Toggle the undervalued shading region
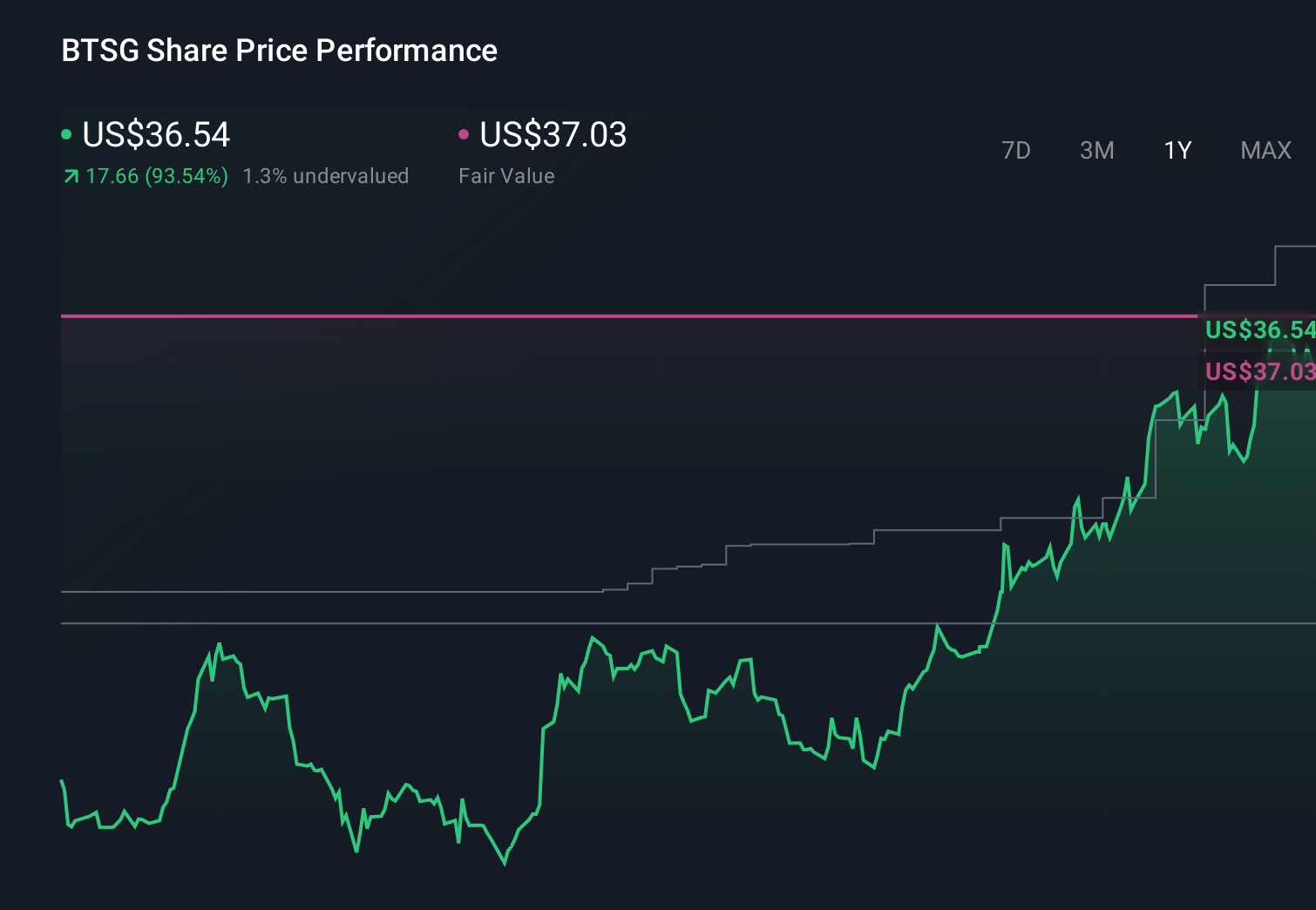Image resolution: width=1316 pixels, height=910 pixels. pyautogui.click(x=327, y=176)
